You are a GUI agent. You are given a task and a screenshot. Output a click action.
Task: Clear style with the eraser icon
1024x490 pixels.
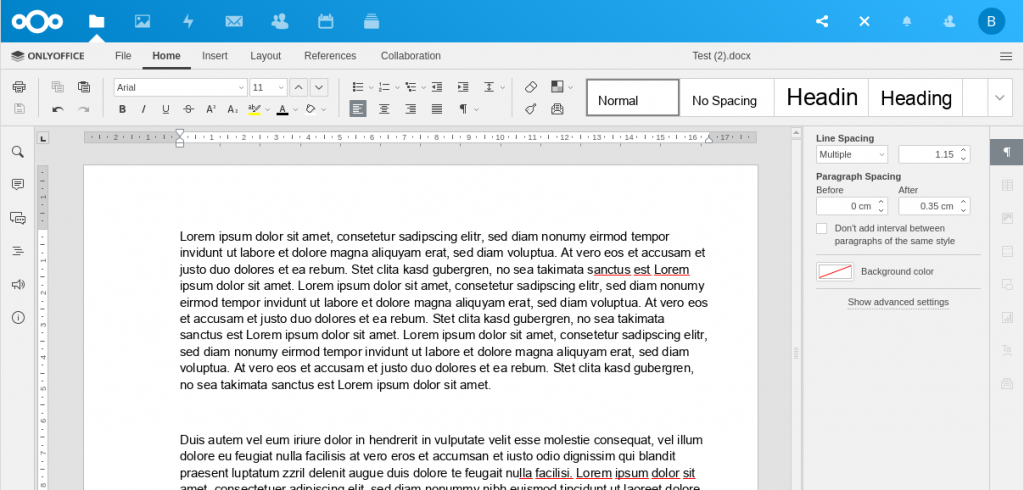pyautogui.click(x=531, y=87)
